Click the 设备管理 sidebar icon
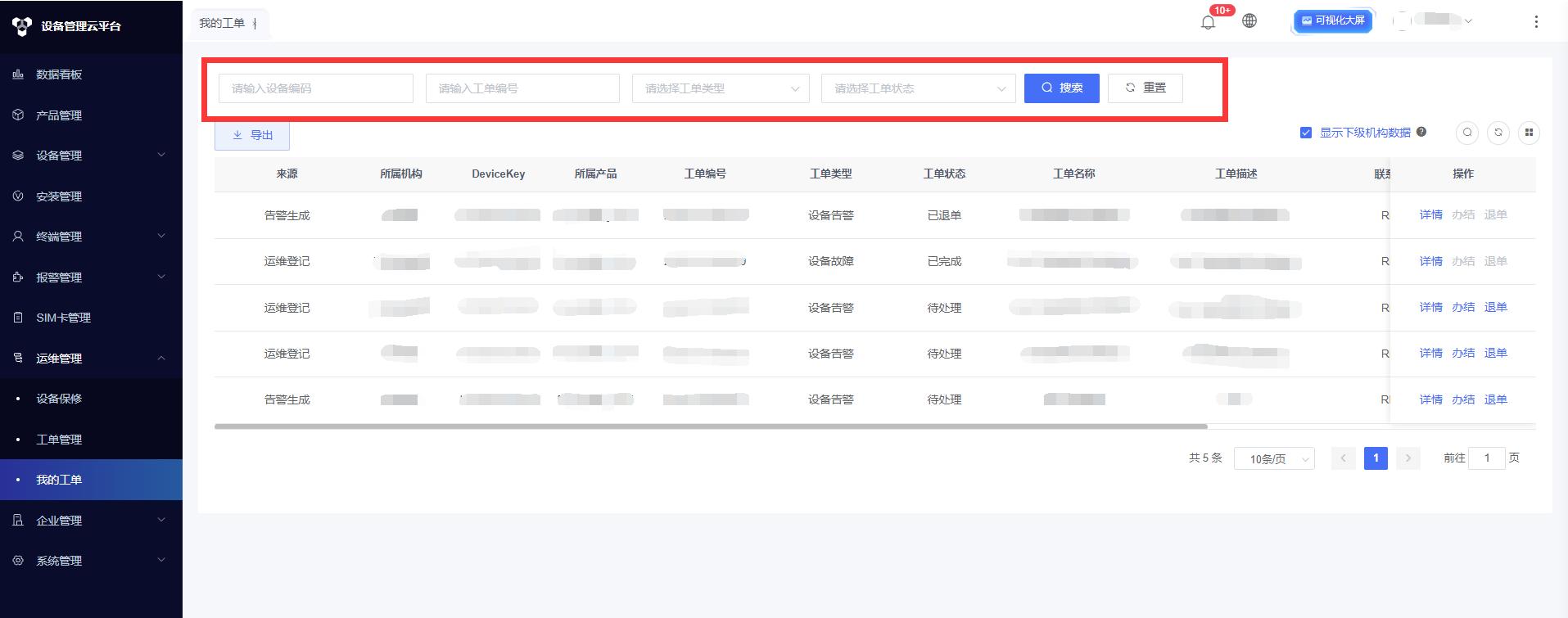This screenshot has width=1568, height=618. [18, 156]
